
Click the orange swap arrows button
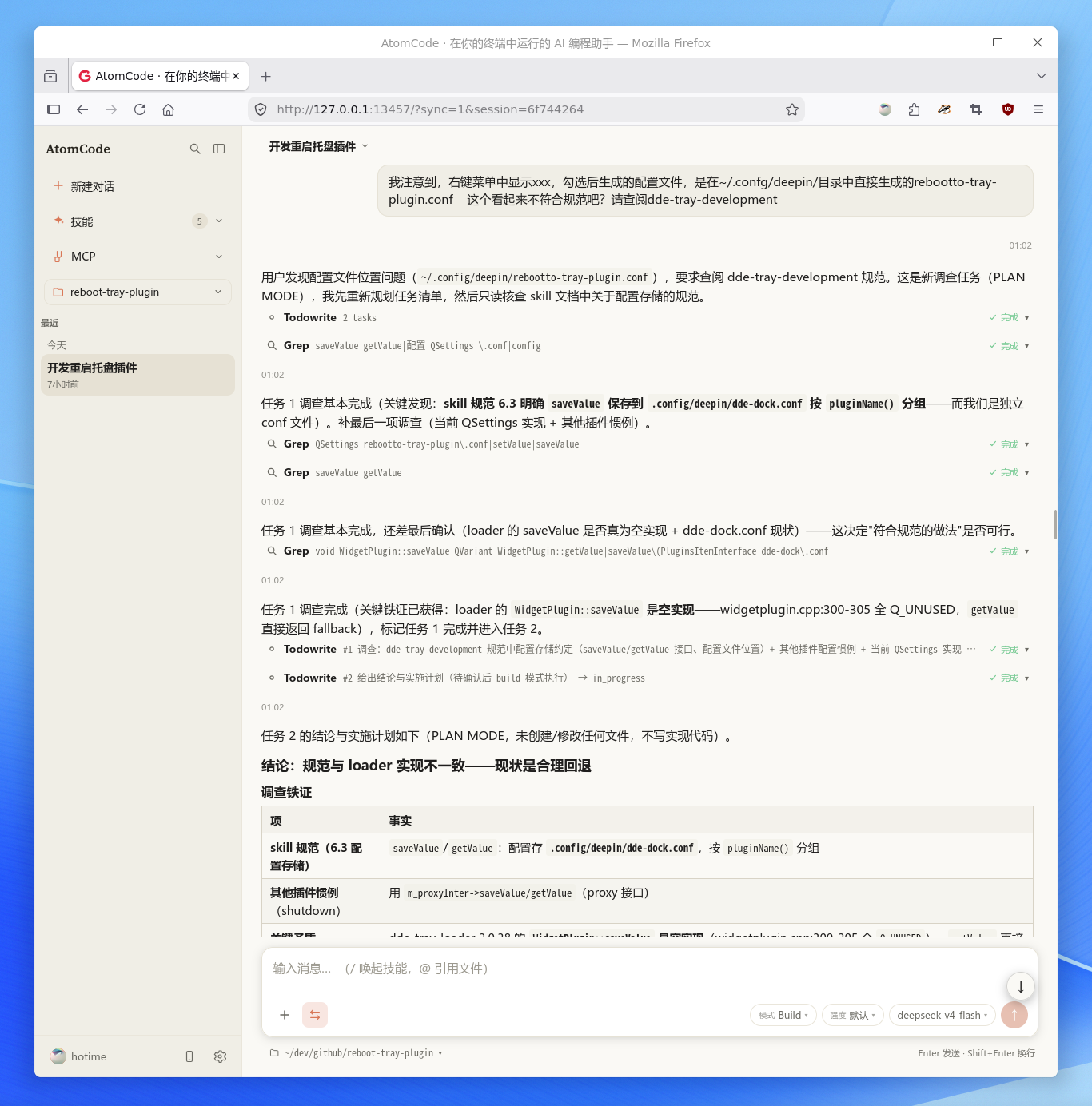point(315,1015)
